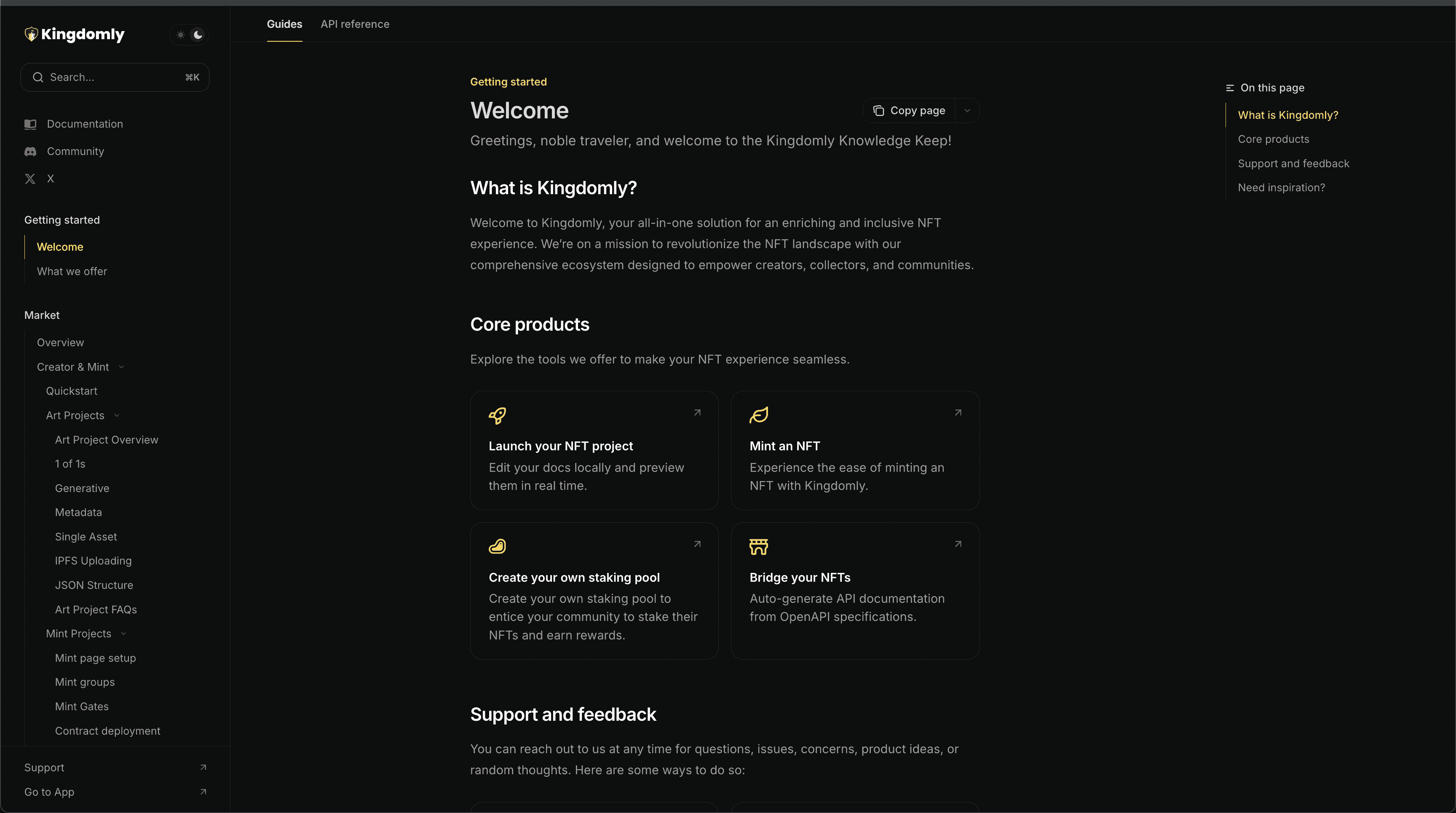Click the Copy page button
1456x813 pixels.
[909, 111]
